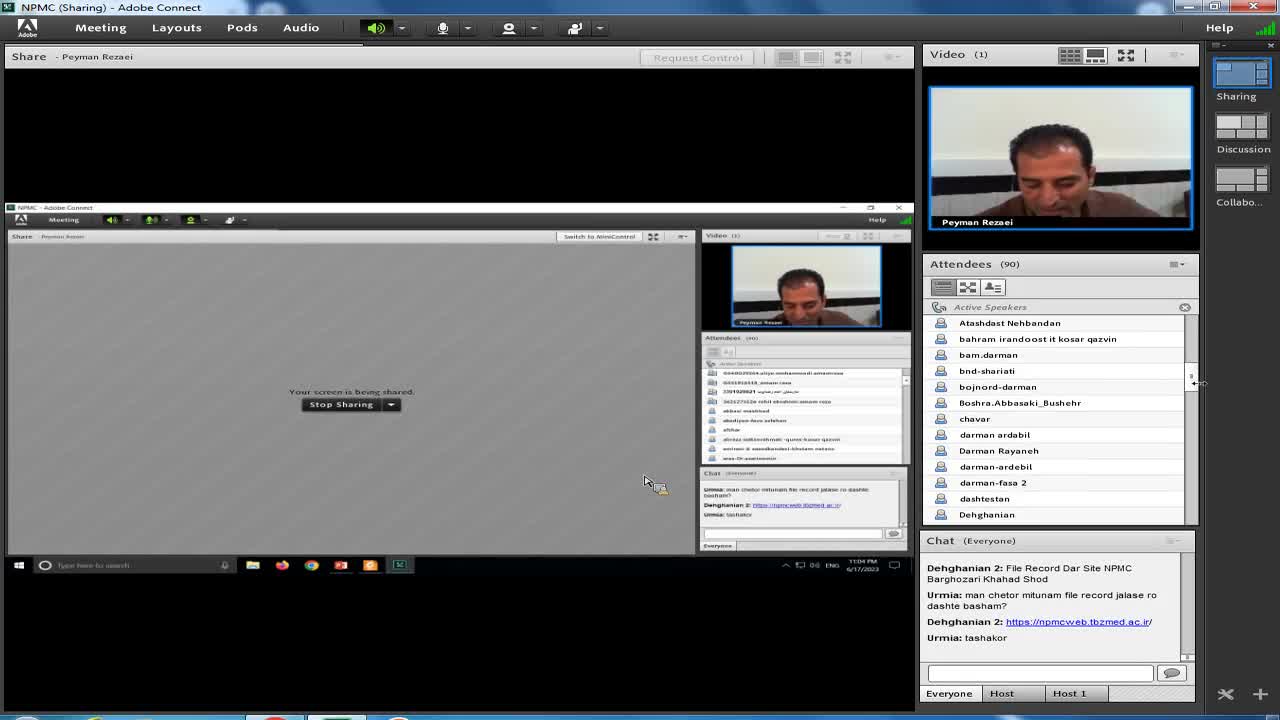Make the Video pod full screen
The height and width of the screenshot is (720, 1280).
(x=1126, y=55)
